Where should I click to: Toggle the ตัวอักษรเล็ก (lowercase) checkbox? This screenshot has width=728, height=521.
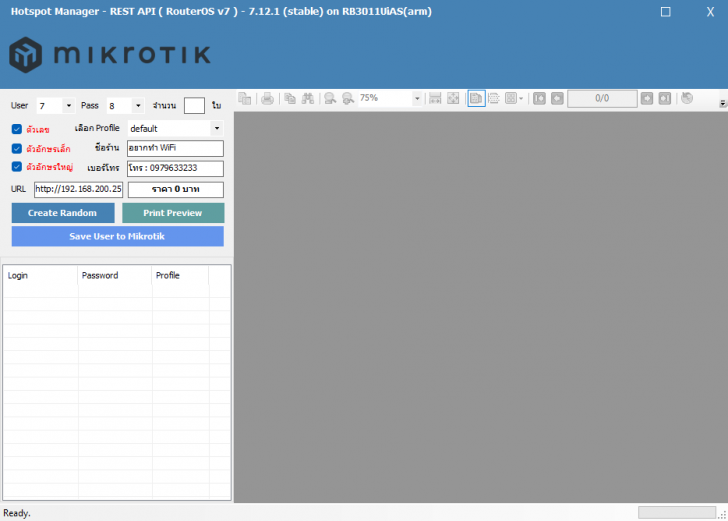(17, 149)
